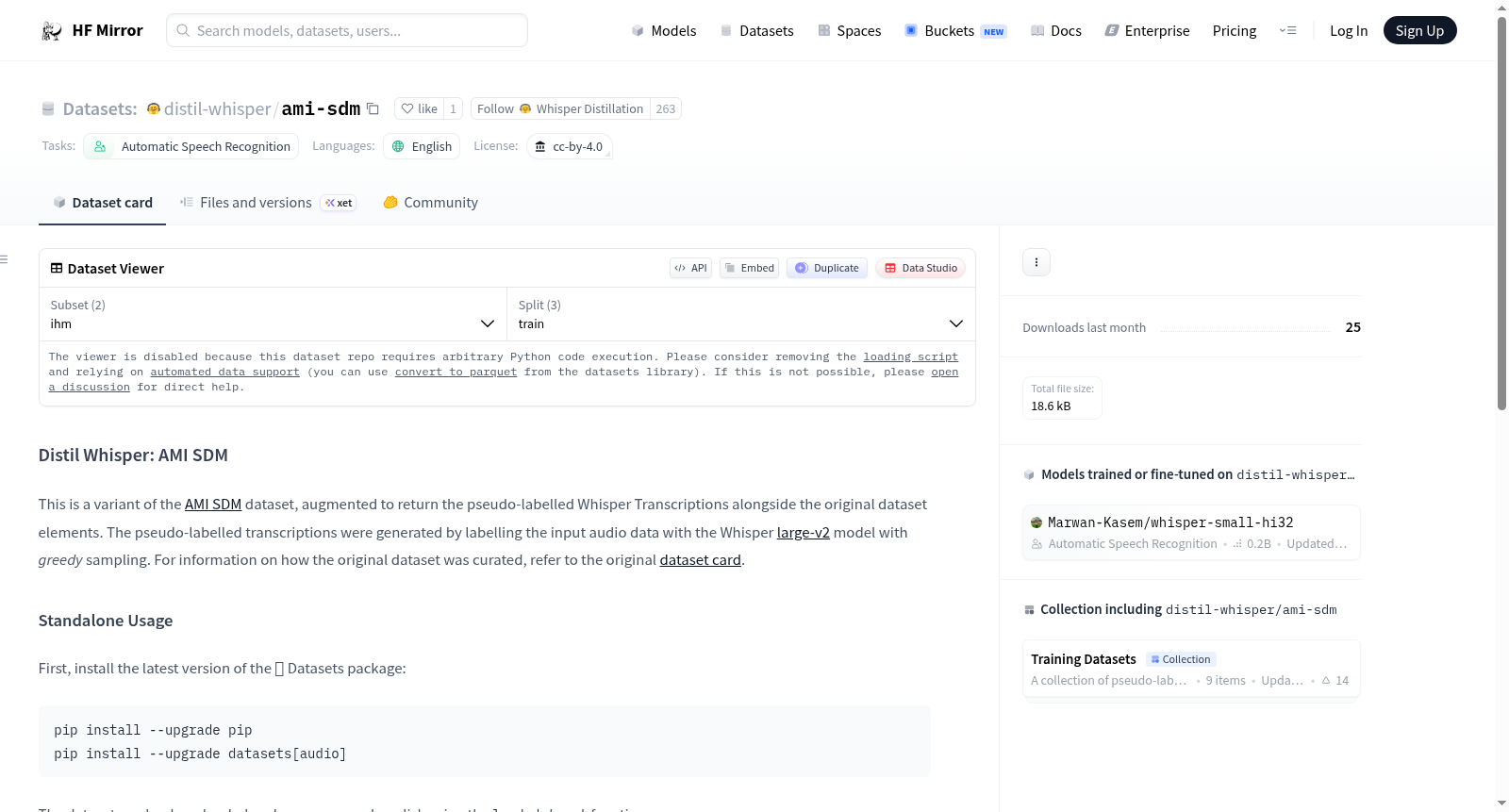Click the page vertical scrollbar
This screenshot has width=1509, height=812.
click(1501, 213)
